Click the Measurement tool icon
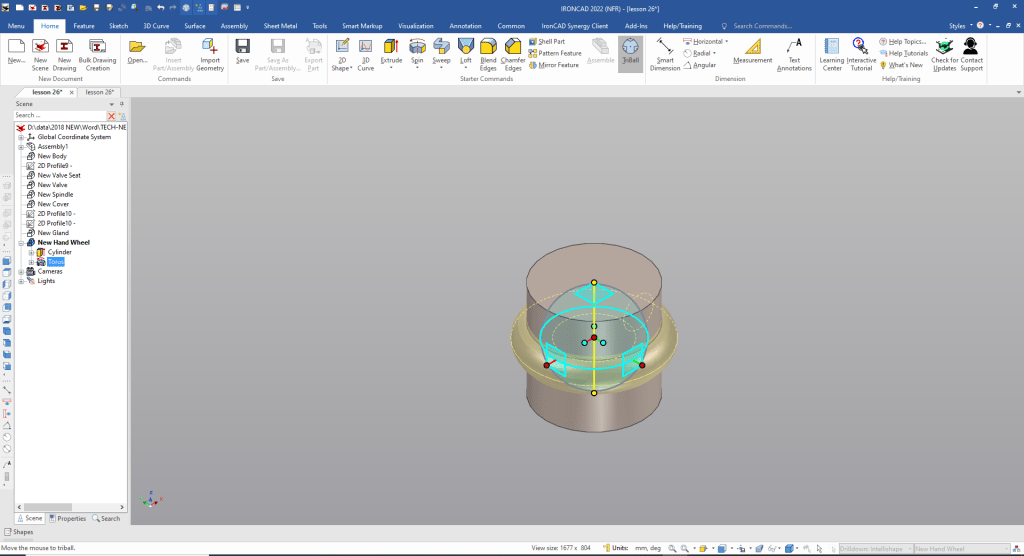1024x556 pixels. pos(752,46)
